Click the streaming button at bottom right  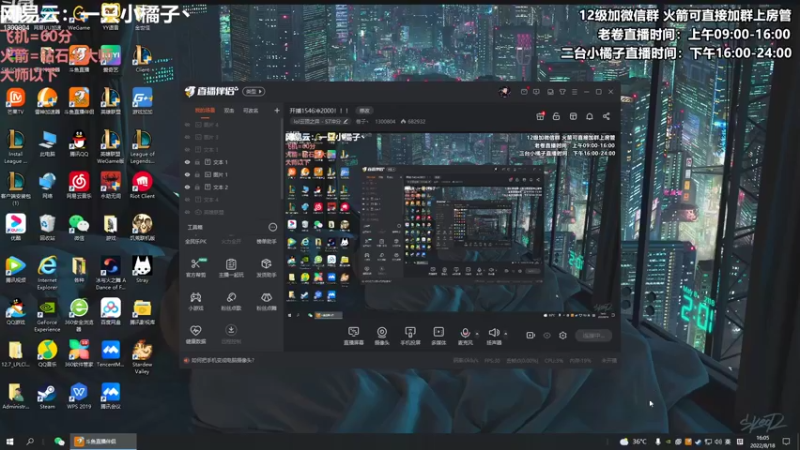point(593,335)
